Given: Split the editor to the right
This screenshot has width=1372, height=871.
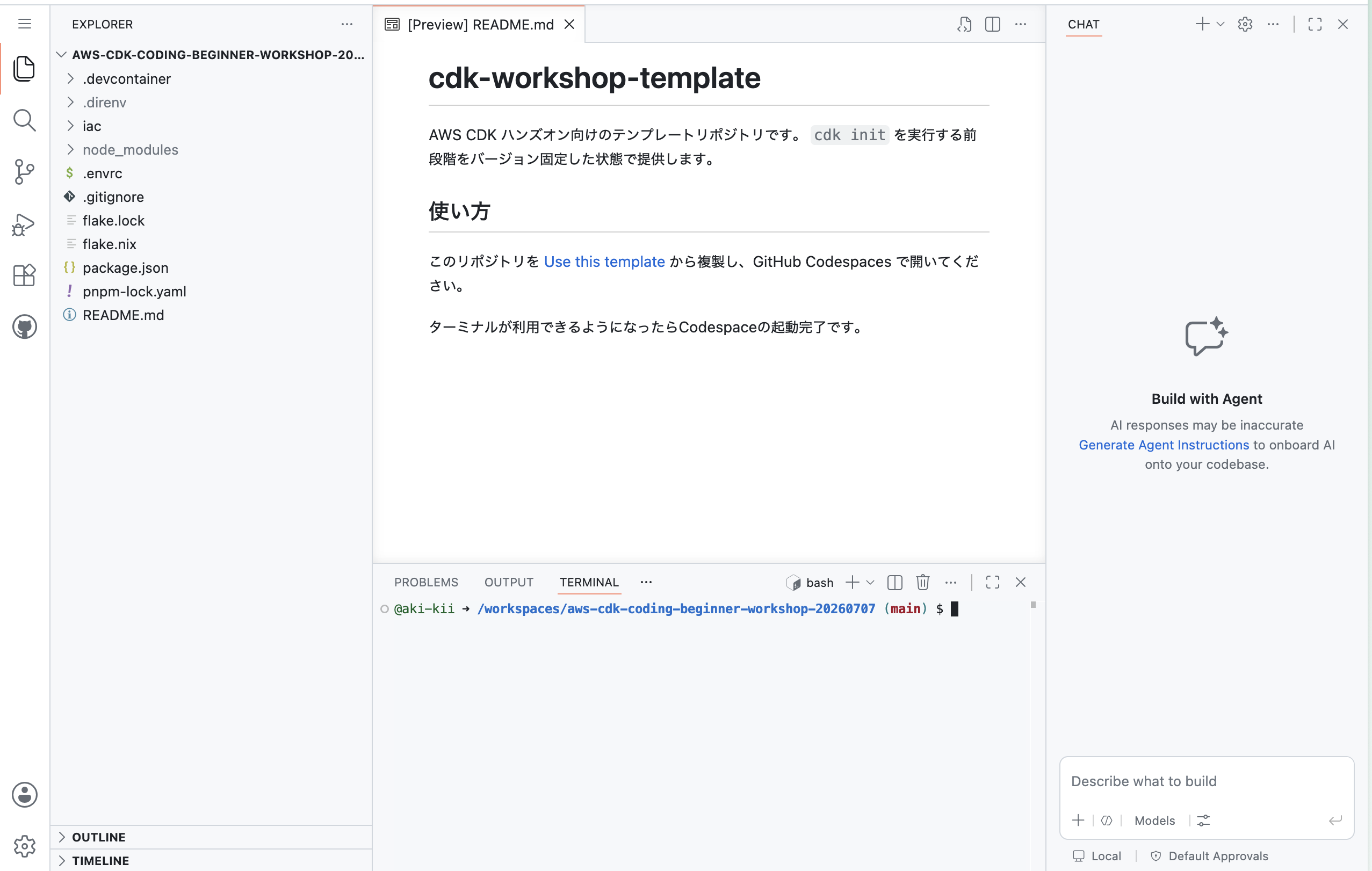Looking at the screenshot, I should 993,25.
